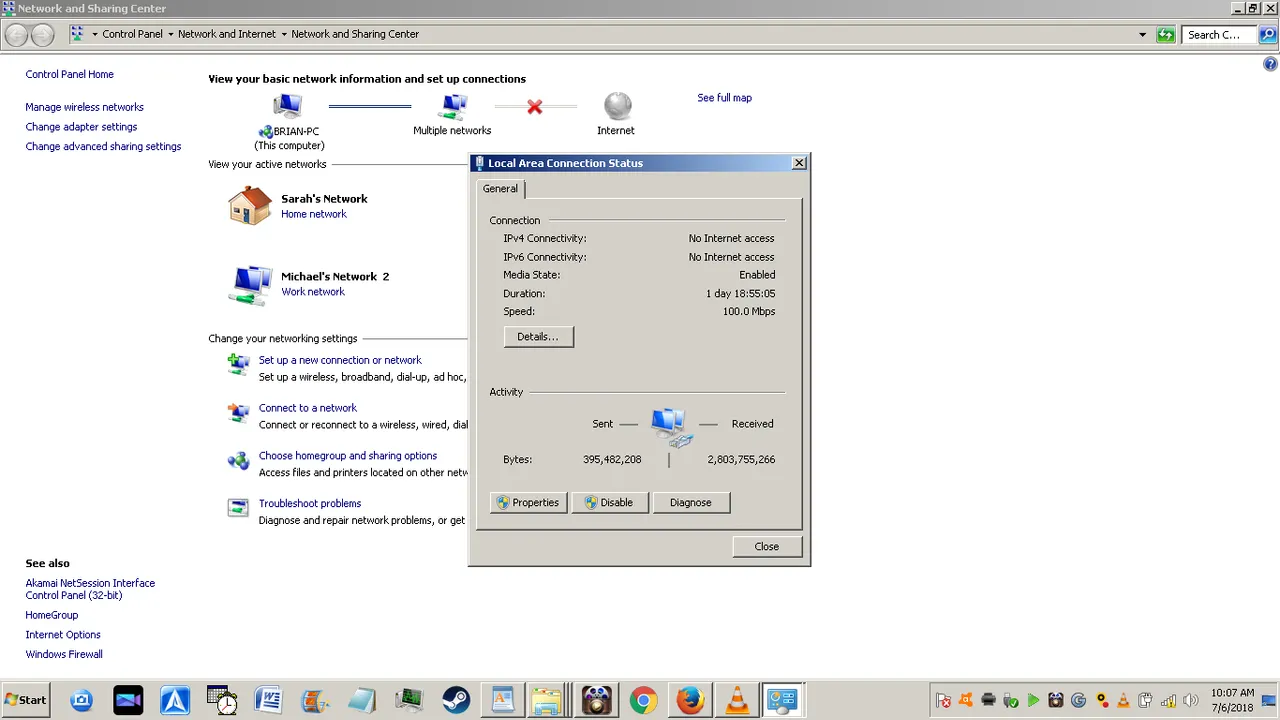
Task: Open Control Panel Home link
Action: point(70,74)
